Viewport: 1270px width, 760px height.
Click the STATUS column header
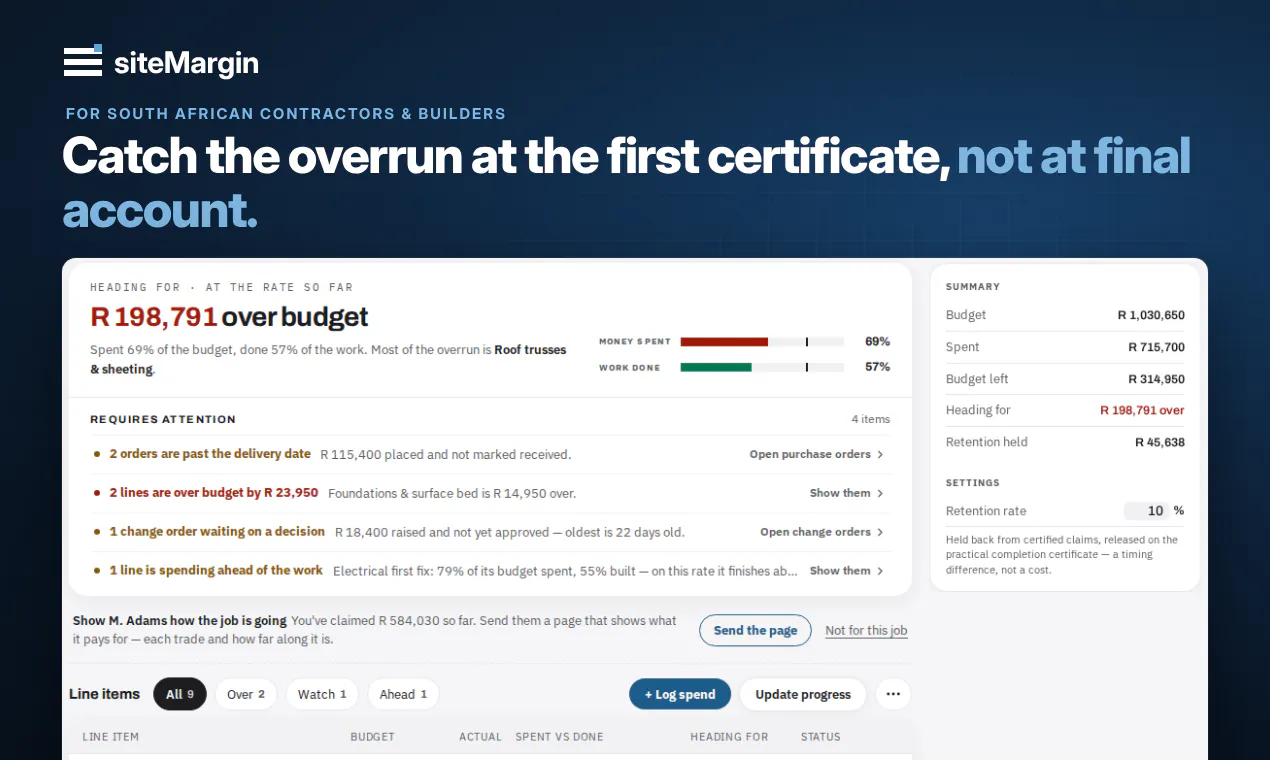click(820, 737)
